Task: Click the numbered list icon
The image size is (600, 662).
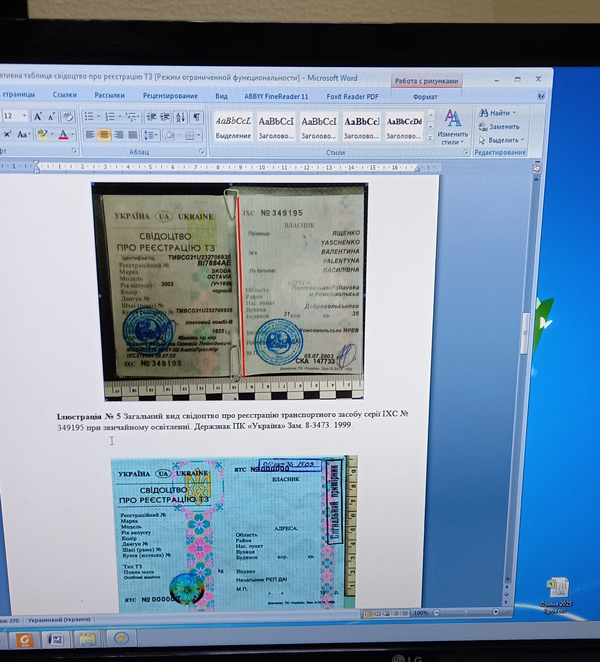Action: click(109, 116)
